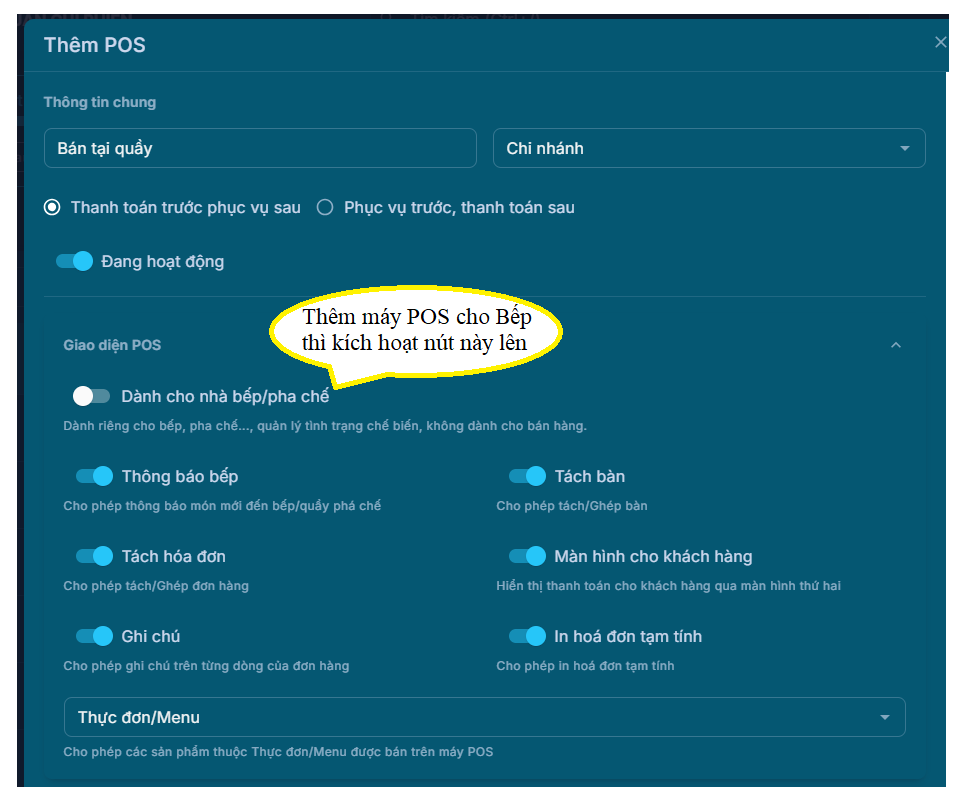Click the Tách bàn label text
Screen dimensions: 959x795
tap(590, 476)
